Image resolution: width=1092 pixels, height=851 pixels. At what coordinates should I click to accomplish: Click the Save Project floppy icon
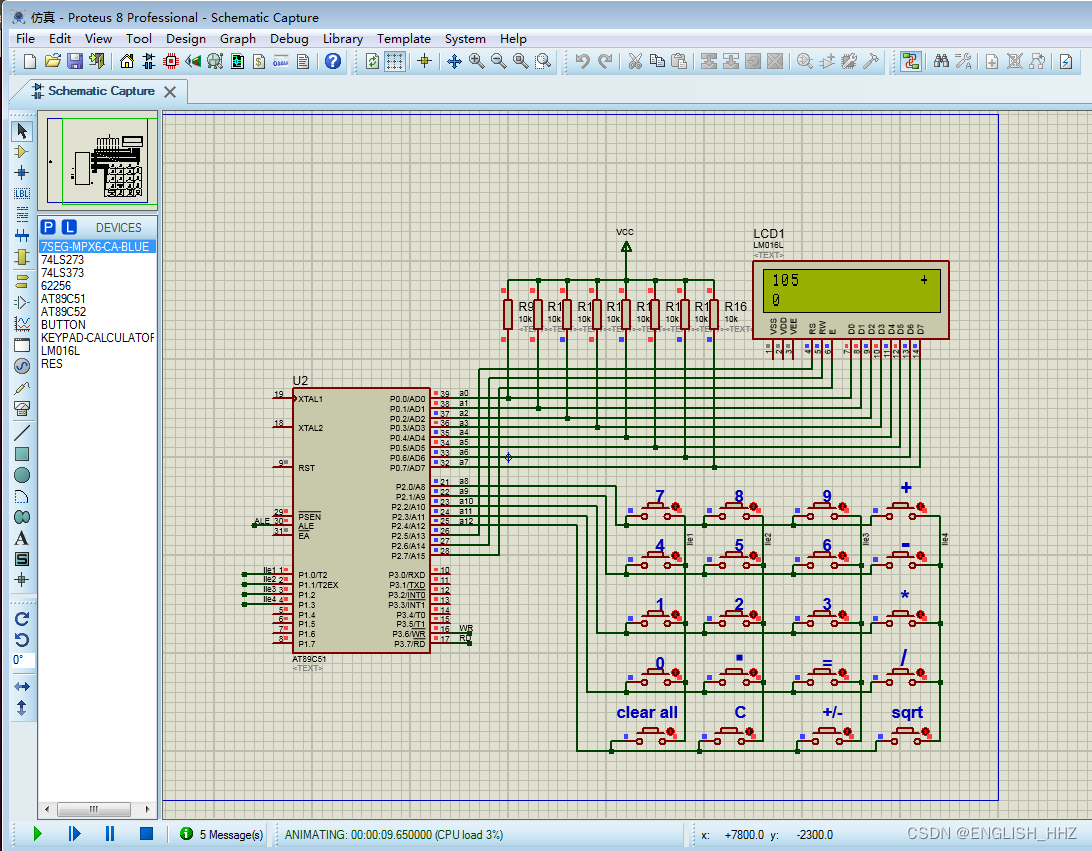pyautogui.click(x=75, y=62)
